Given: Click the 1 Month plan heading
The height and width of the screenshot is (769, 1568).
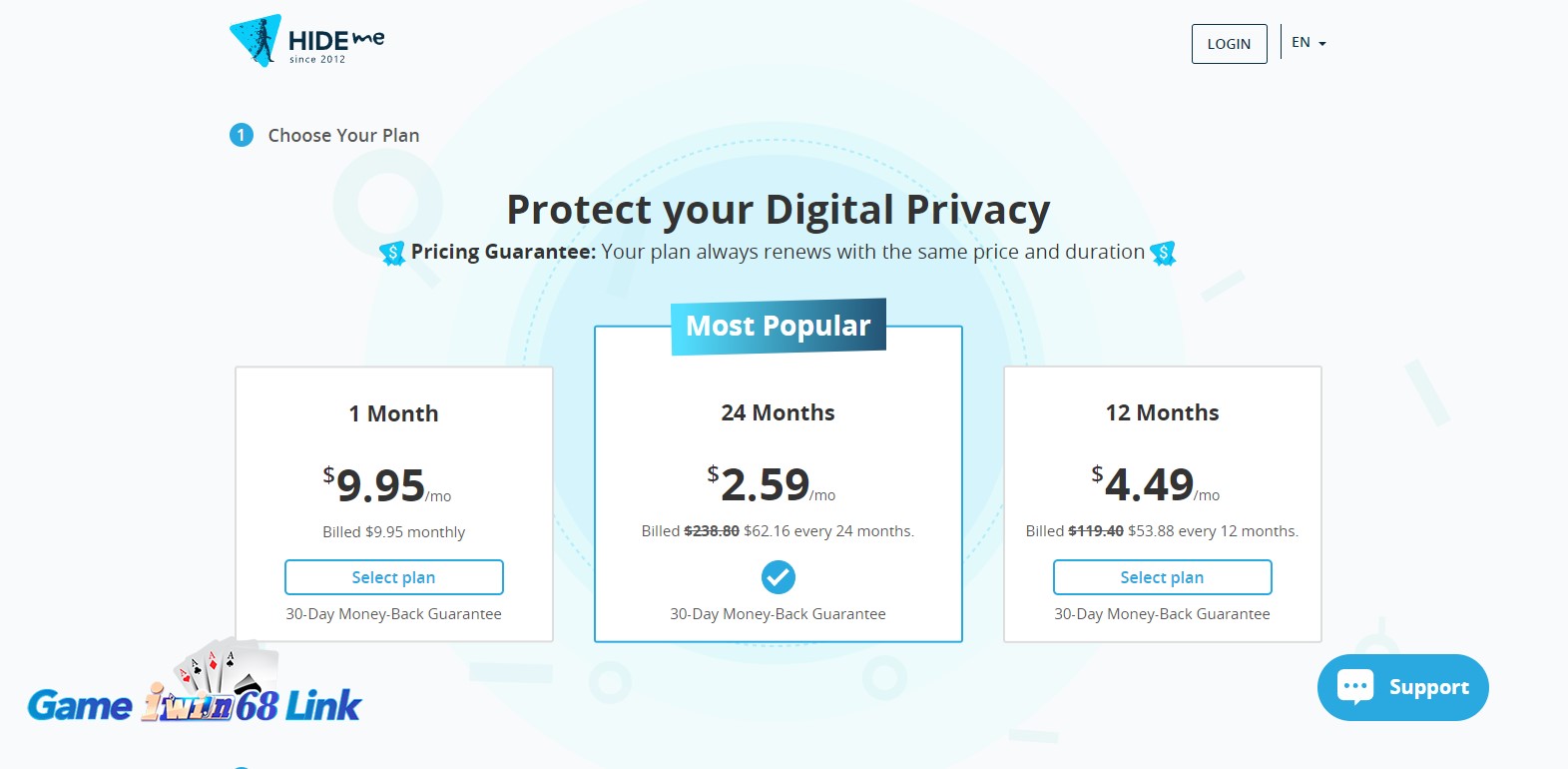Looking at the screenshot, I should click(393, 413).
